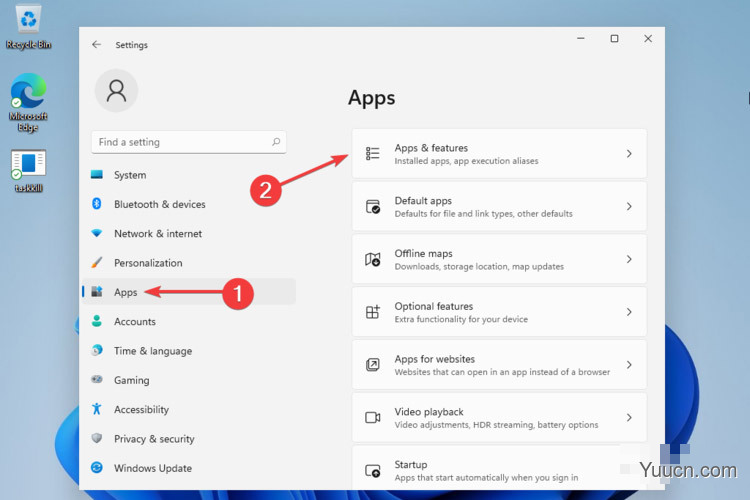Screen dimensions: 750x500
Task: Click the Apps & features list icon
Action: coord(373,154)
